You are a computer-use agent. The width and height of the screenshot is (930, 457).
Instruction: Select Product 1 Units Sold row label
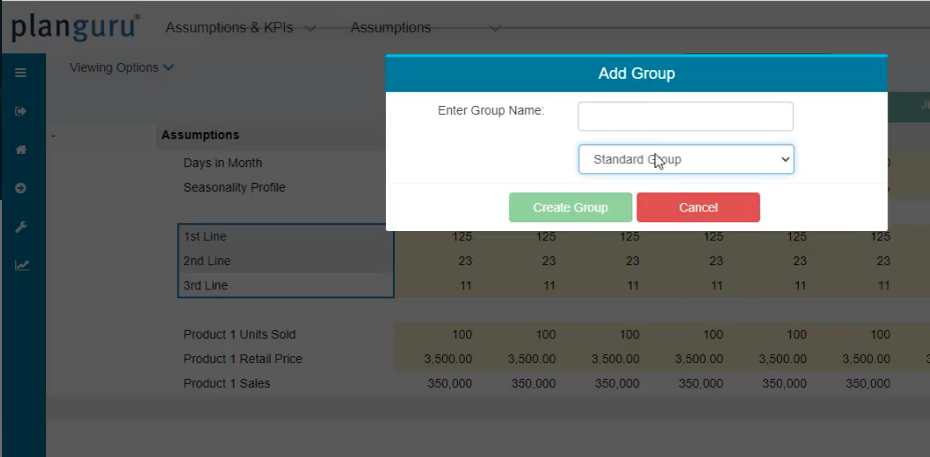tap(240, 334)
